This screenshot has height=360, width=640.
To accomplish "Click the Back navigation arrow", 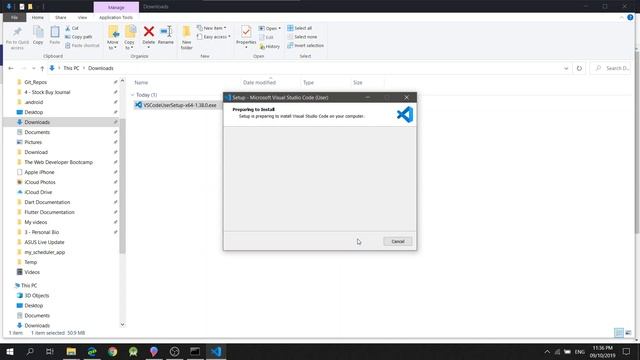I will tap(11, 68).
